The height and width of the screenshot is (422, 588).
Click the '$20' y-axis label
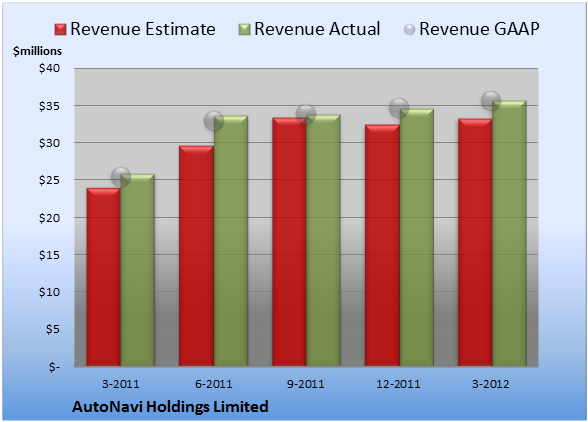pos(50,218)
